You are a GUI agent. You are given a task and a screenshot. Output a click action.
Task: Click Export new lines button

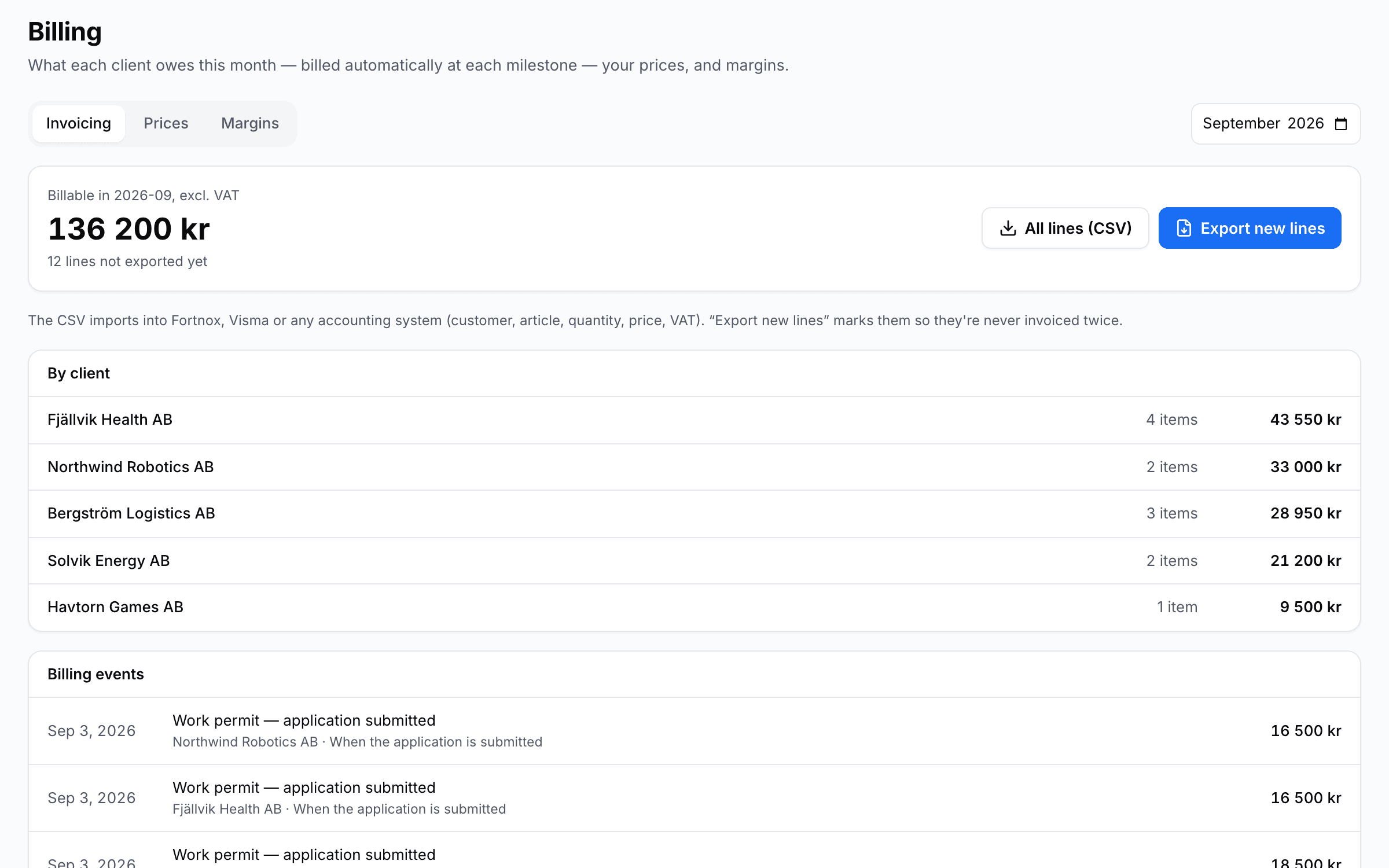click(x=1250, y=228)
